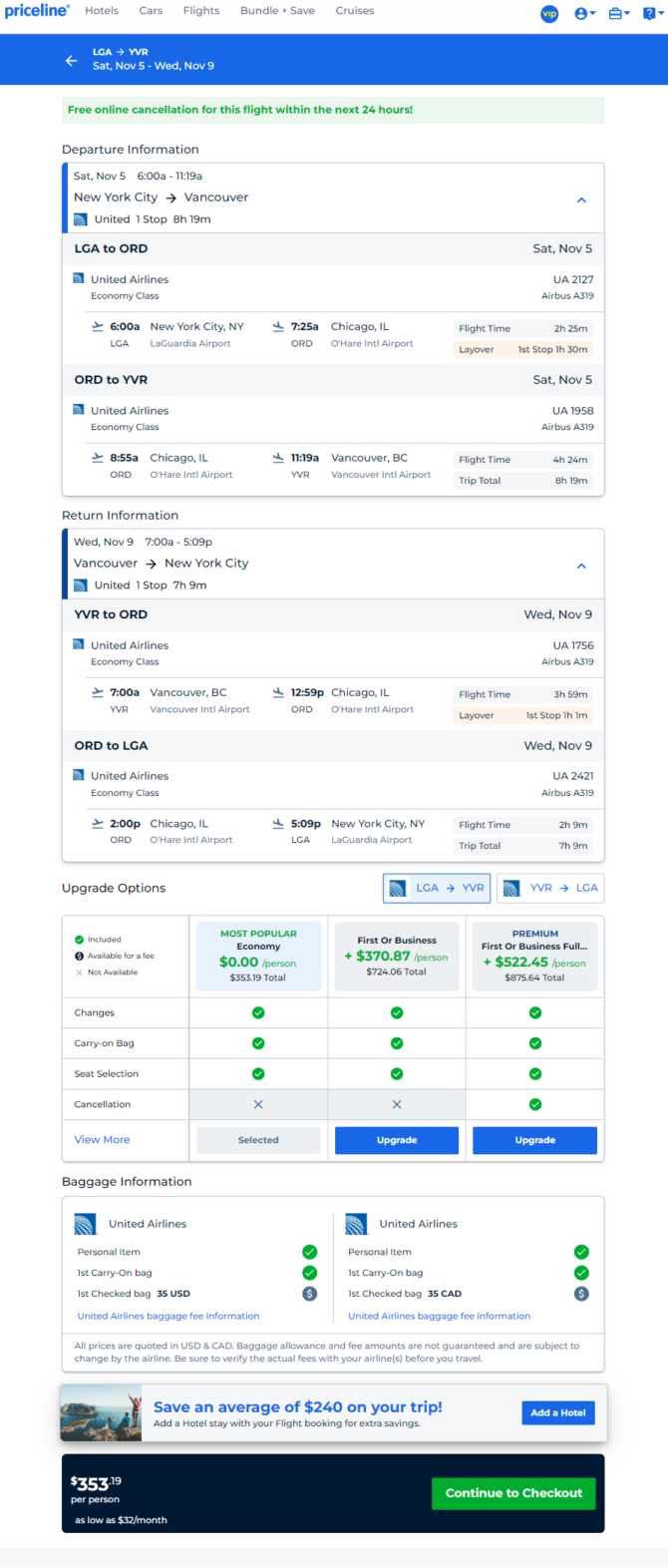Click the 35 USD checked bag fee icon
The width and height of the screenshot is (668, 1568).
coord(309,1294)
